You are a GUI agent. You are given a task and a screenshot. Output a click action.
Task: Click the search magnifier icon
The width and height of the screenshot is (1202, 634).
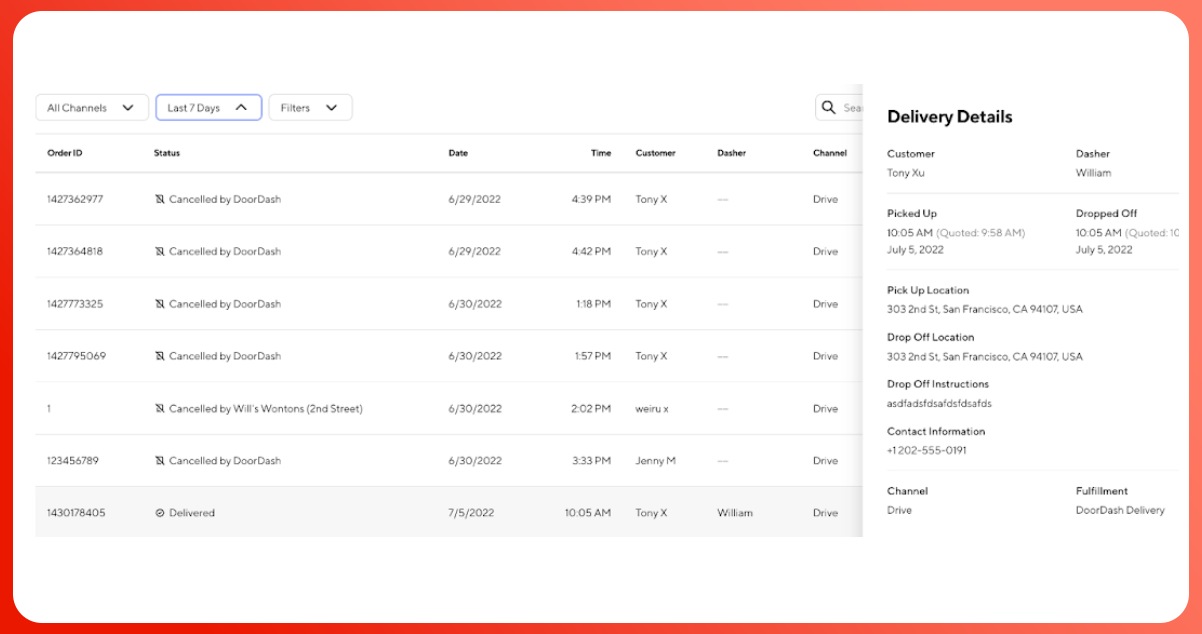(829, 107)
